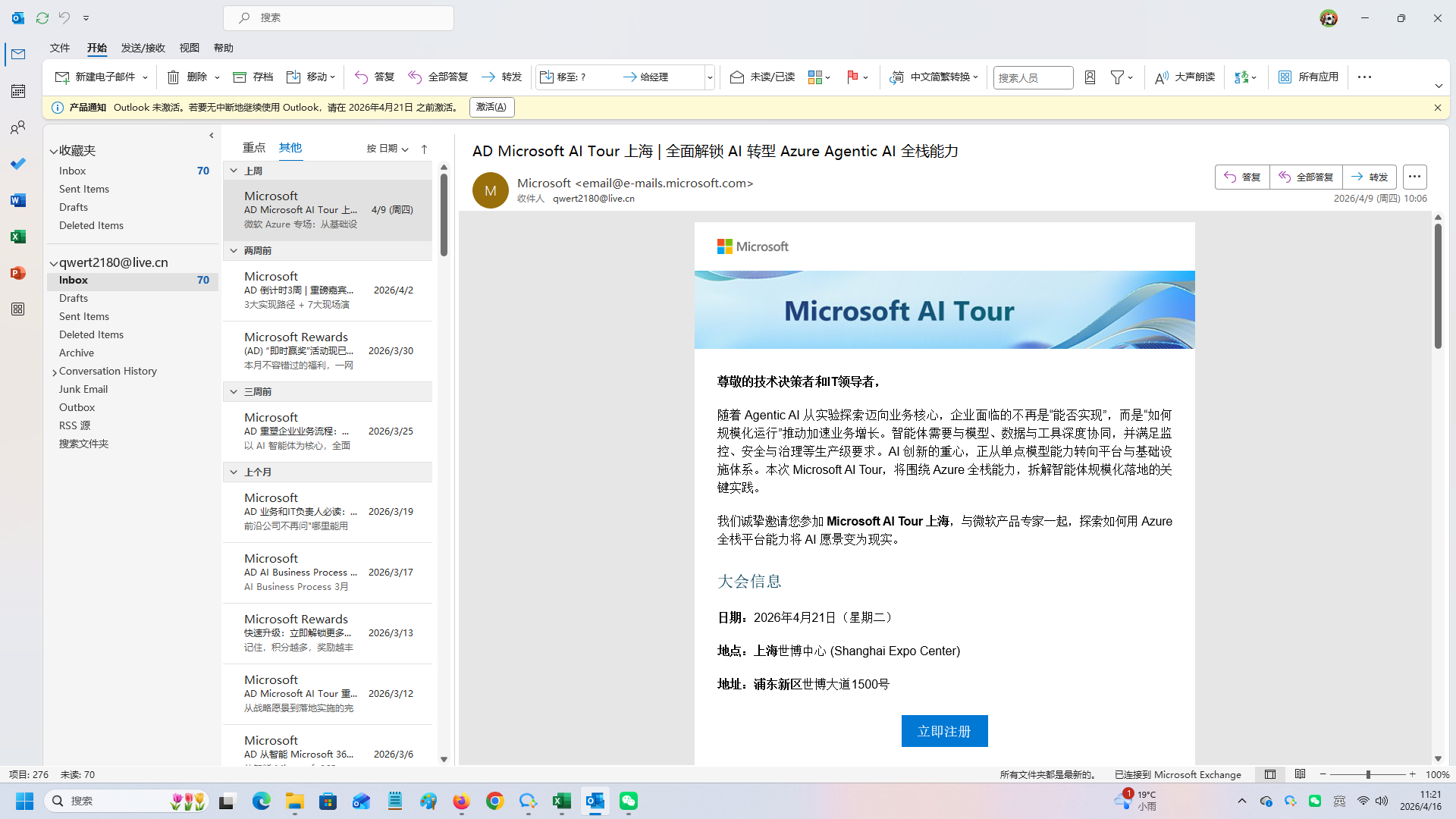Click the Categorize color squares icon

point(815,77)
